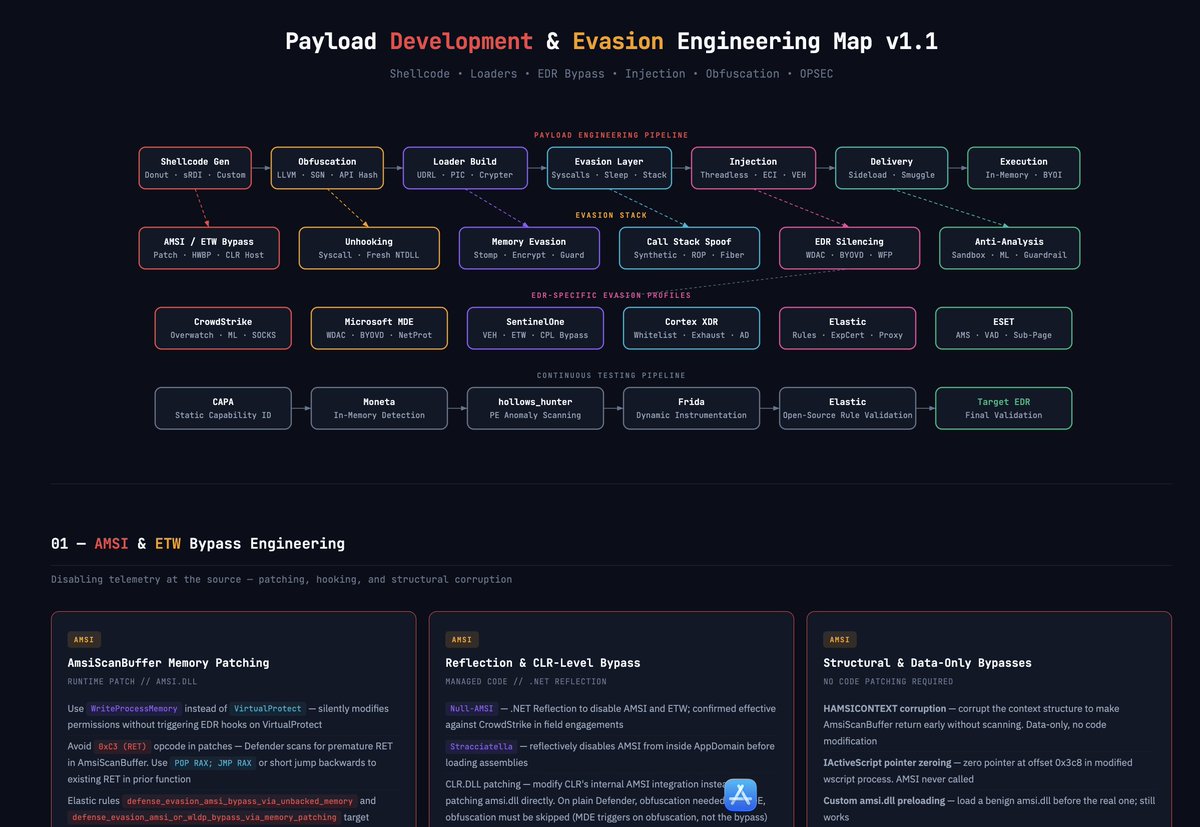Select the Microsoft MDE profile node
This screenshot has height=827, width=1200.
point(379,328)
